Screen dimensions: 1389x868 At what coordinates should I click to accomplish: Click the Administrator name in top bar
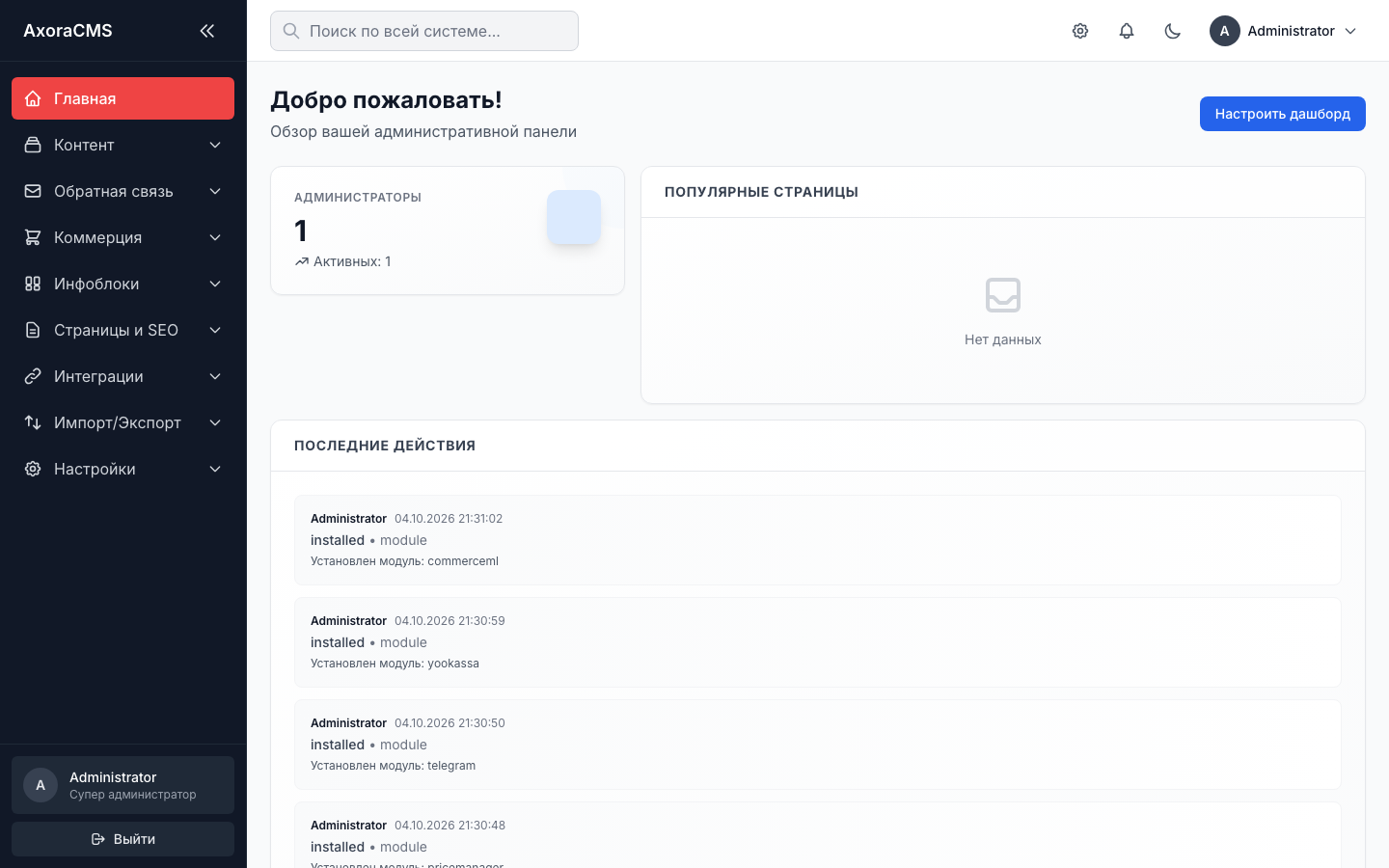pos(1291,31)
